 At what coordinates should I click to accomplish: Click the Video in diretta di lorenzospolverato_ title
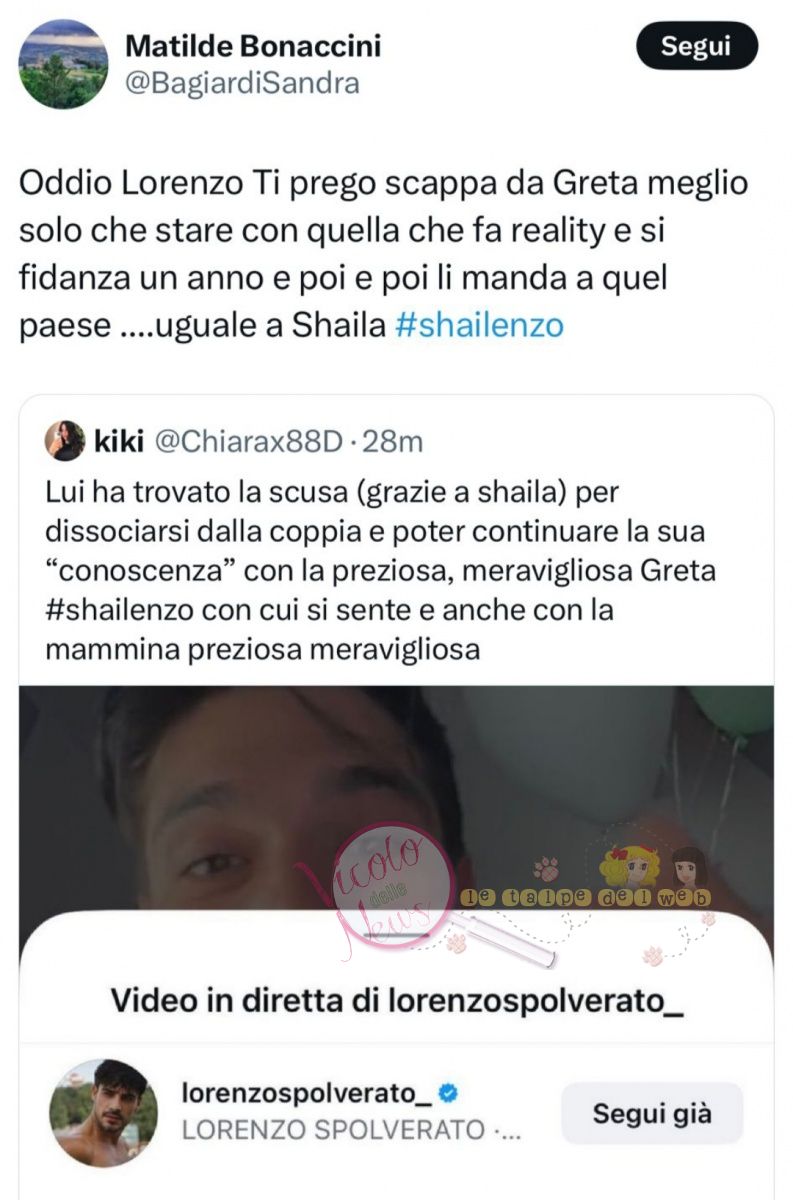(396, 999)
